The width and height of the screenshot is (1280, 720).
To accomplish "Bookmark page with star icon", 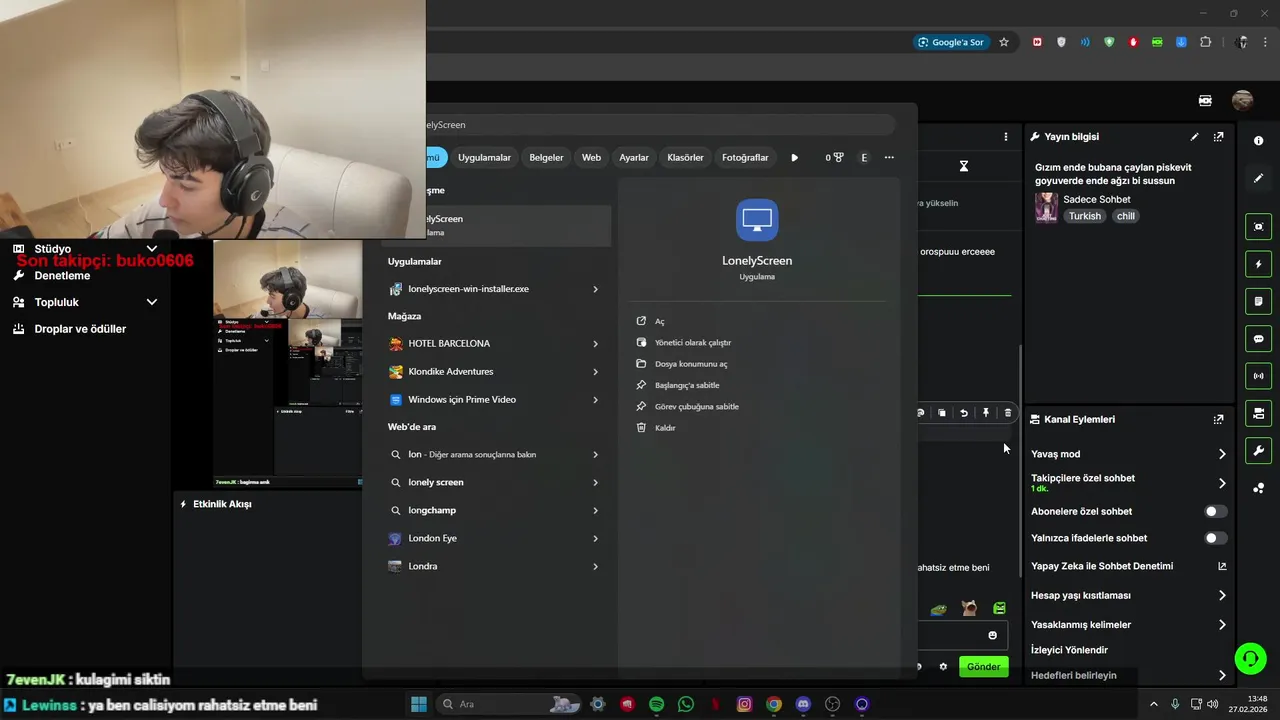I will point(1004,42).
